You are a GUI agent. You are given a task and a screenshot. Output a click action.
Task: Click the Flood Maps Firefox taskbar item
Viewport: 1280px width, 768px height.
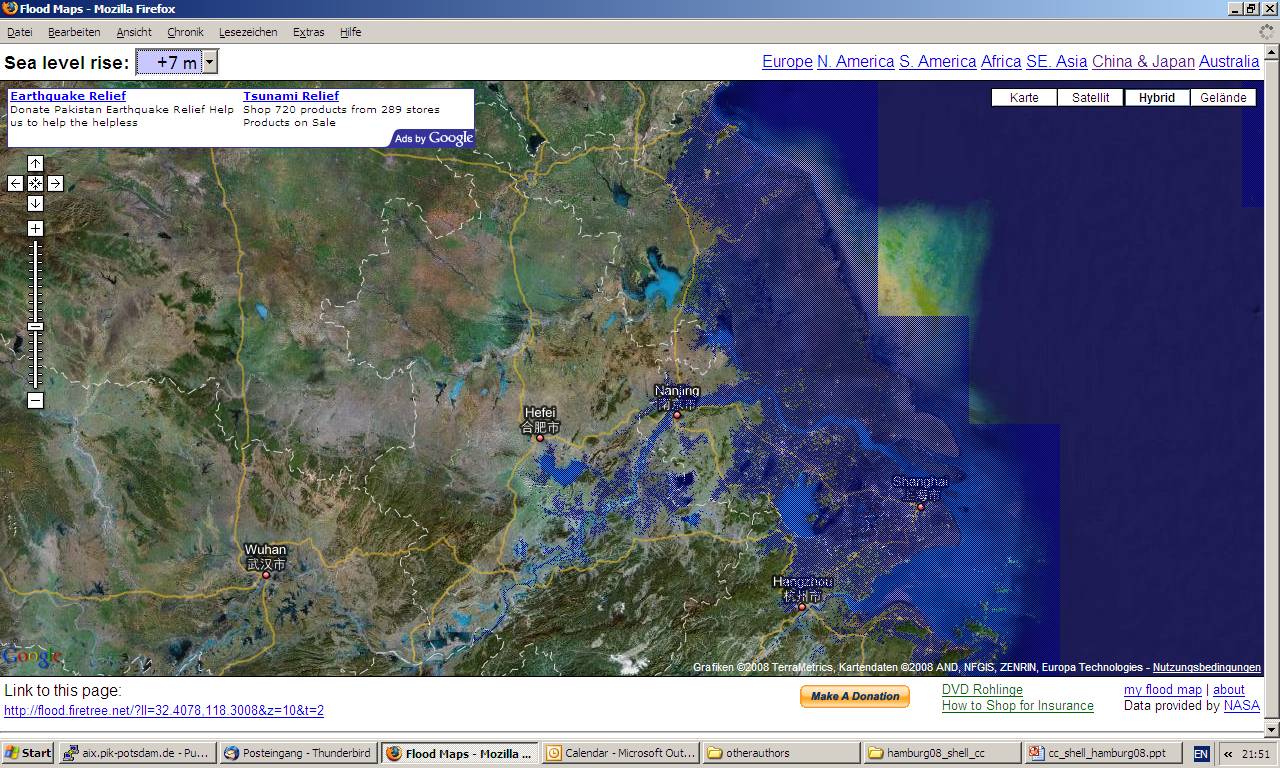[460, 754]
